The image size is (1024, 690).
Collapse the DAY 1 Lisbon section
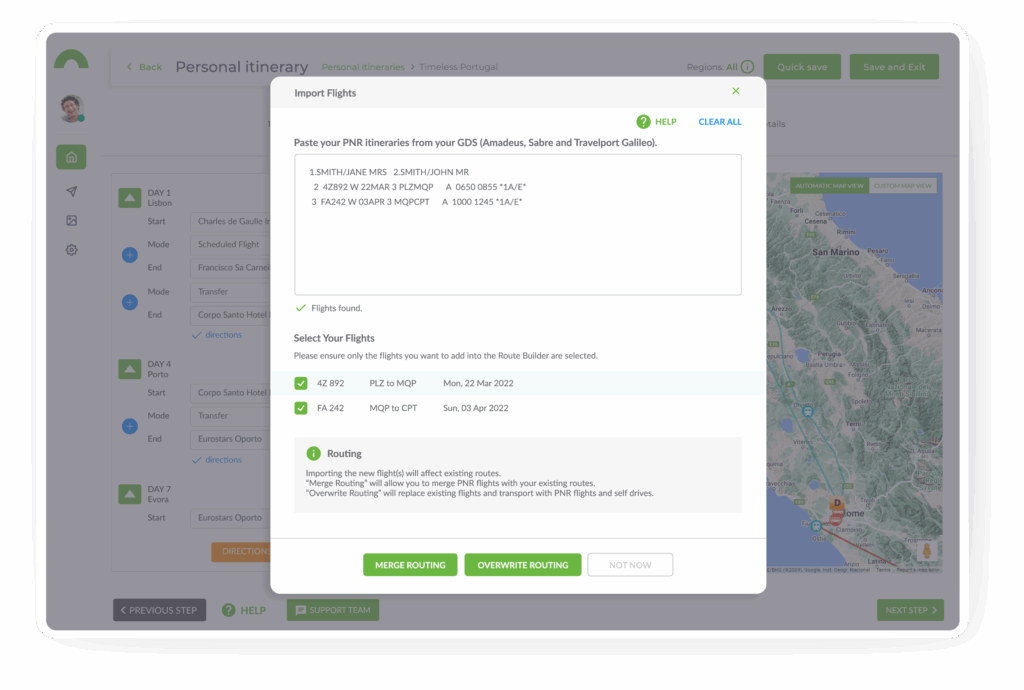pyautogui.click(x=129, y=197)
